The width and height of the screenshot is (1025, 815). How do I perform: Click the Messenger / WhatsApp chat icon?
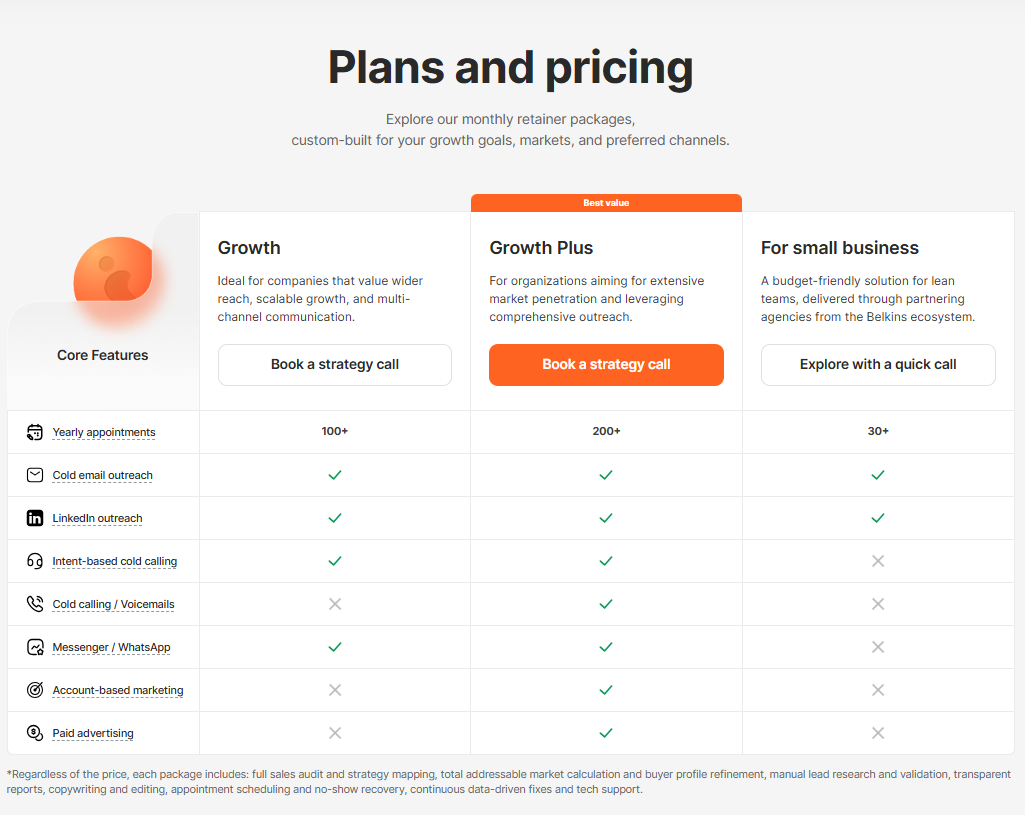[35, 647]
